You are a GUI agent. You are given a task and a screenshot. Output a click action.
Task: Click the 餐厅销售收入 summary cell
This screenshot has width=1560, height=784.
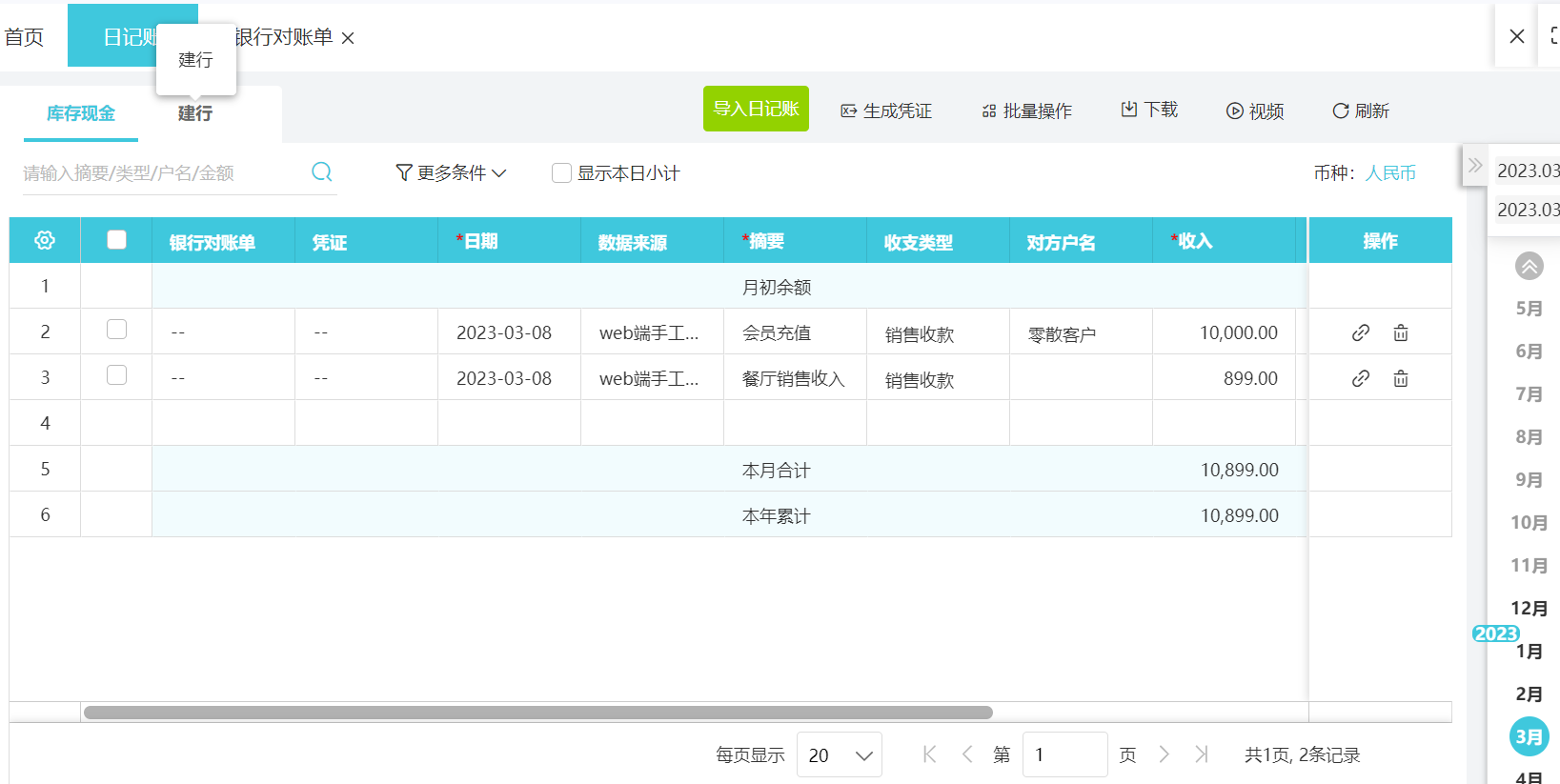[796, 378]
